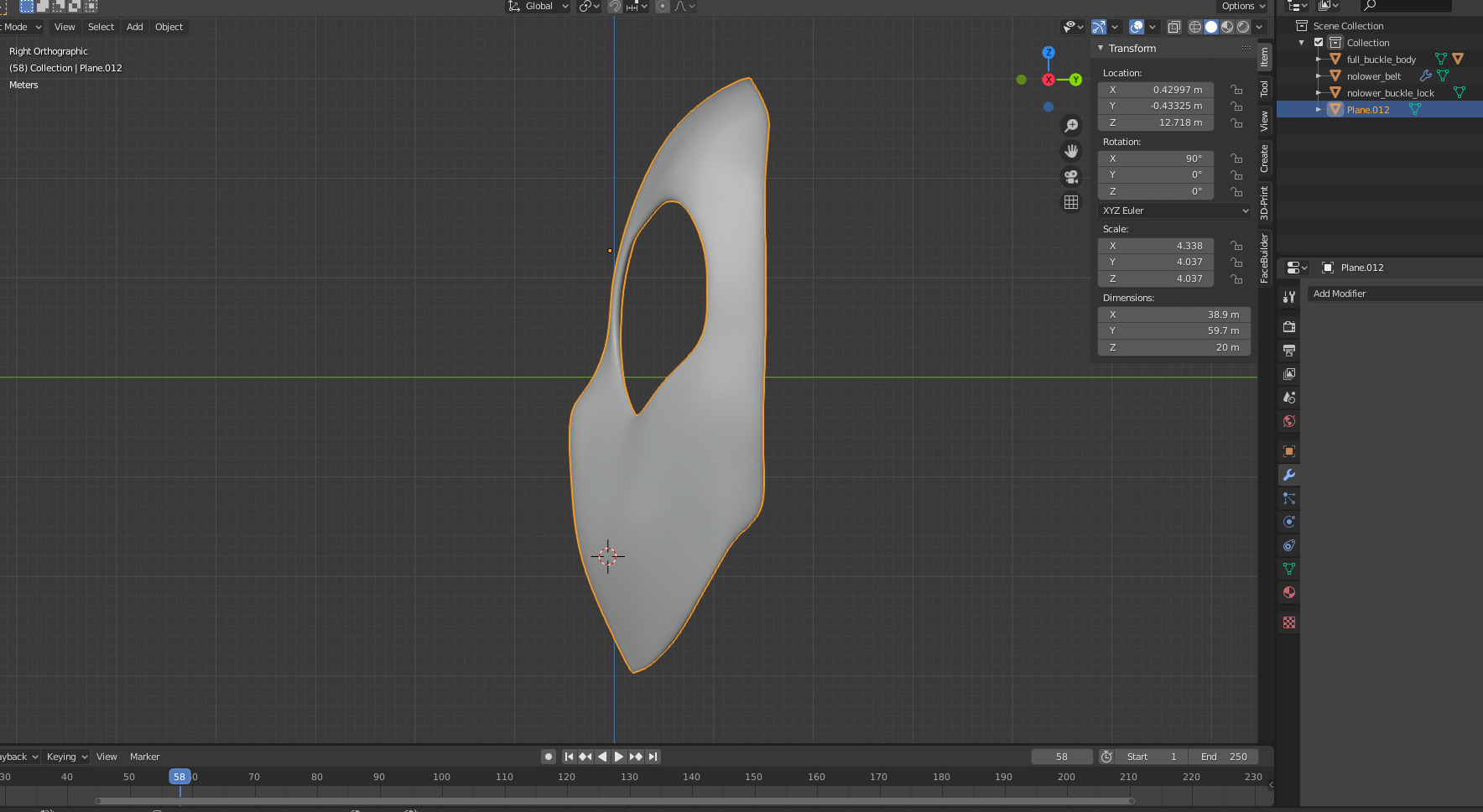Collapse the Transform panel header
The height and width of the screenshot is (812, 1483).
point(1100,48)
